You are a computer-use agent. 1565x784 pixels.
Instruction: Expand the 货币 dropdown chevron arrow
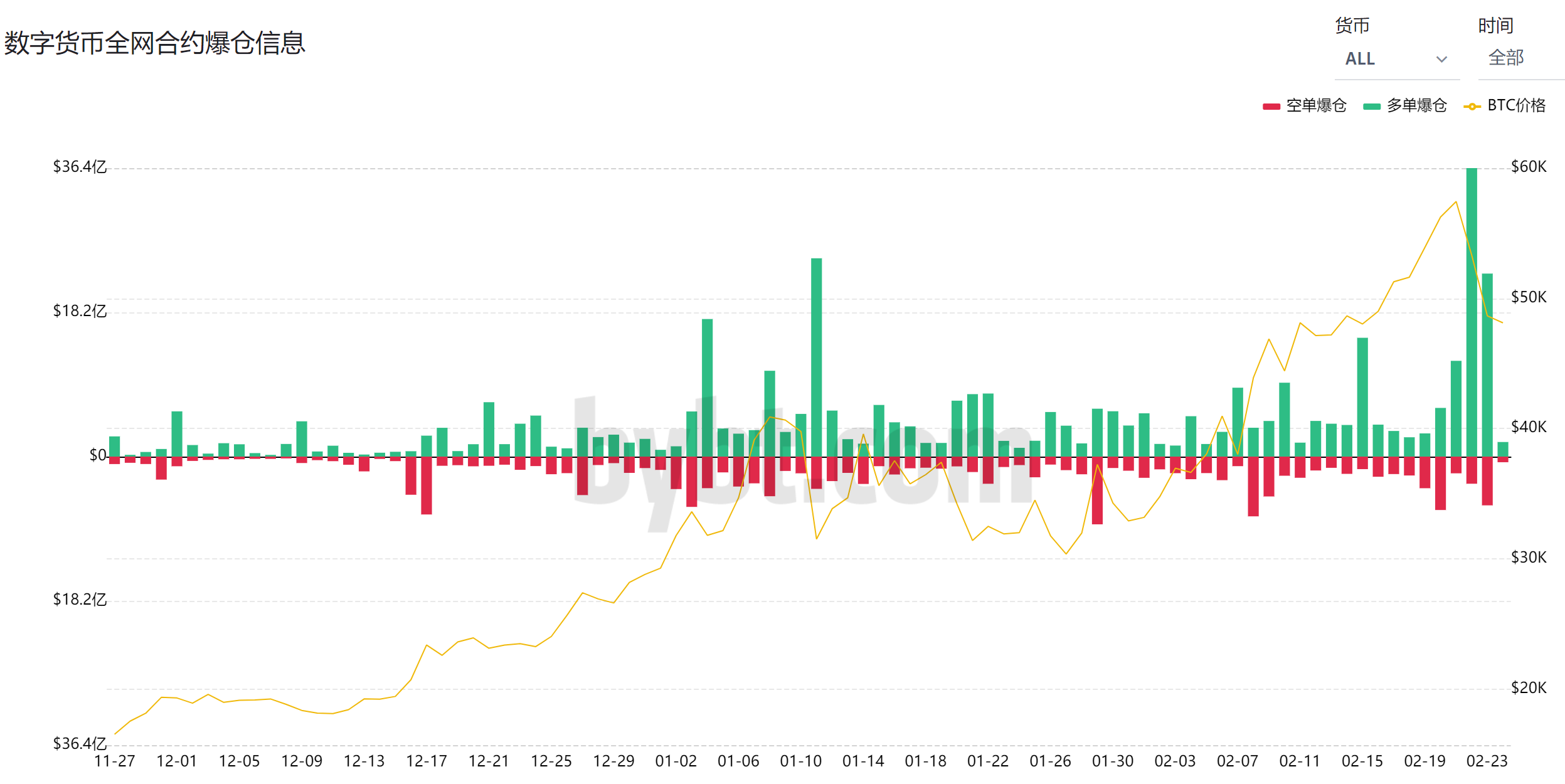pos(1441,60)
